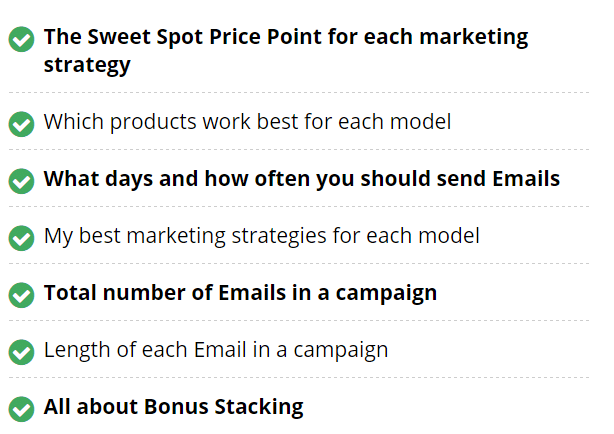The height and width of the screenshot is (434, 614).
Task: Click What days and how often you should send Emails
Action: tap(302, 179)
